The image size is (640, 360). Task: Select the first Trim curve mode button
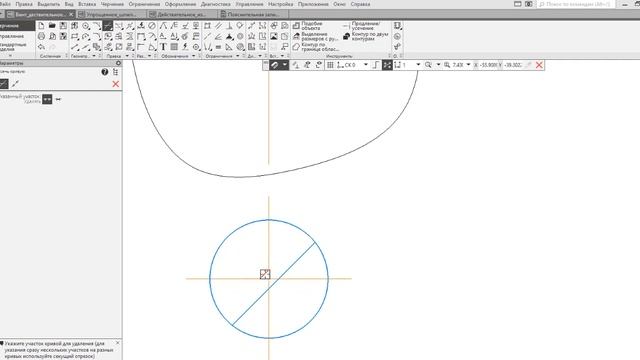pyautogui.click(x=4, y=84)
